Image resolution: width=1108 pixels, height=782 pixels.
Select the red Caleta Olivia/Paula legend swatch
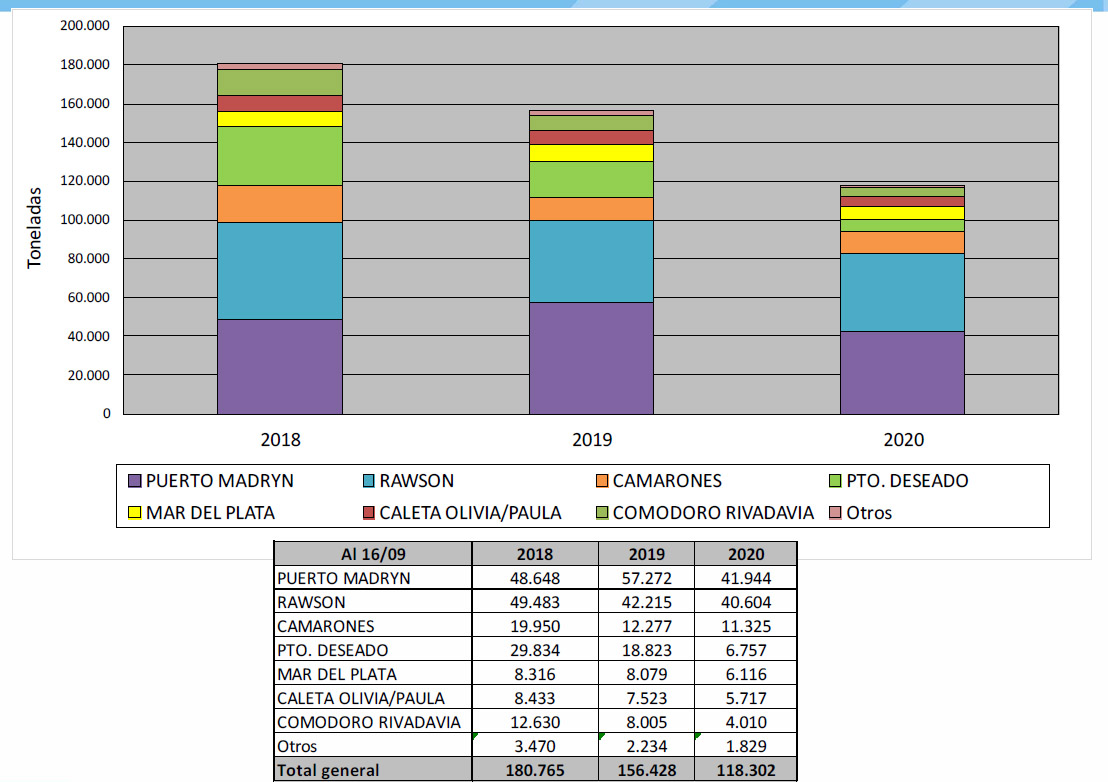coord(369,513)
